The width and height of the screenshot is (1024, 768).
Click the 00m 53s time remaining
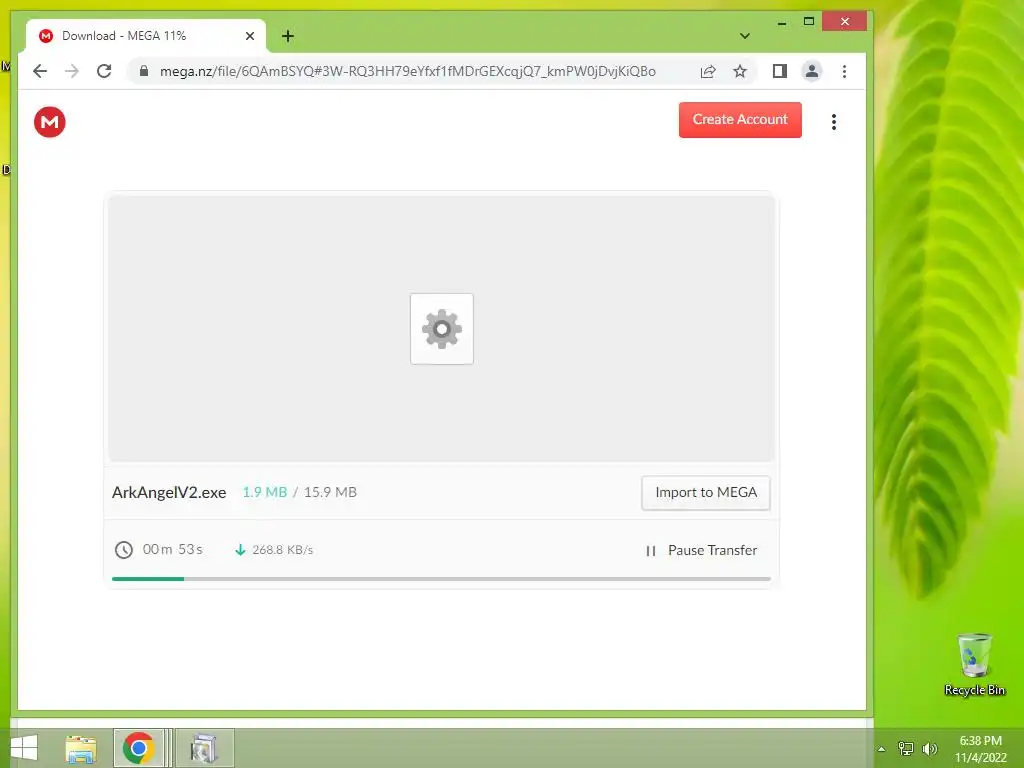(173, 550)
